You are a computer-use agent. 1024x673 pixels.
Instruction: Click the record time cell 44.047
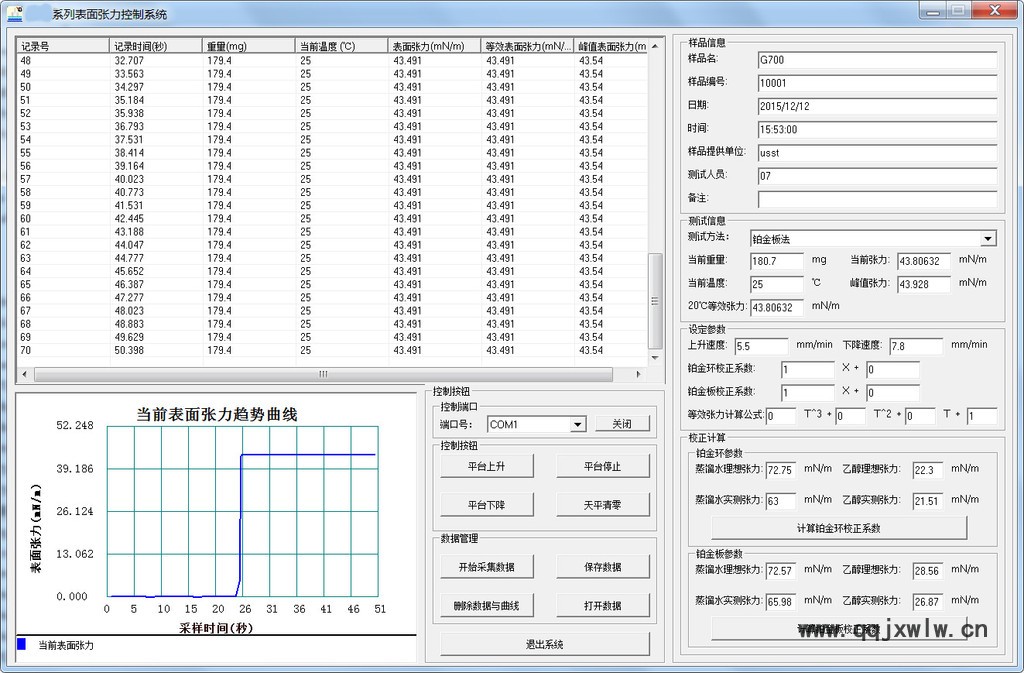click(129, 245)
